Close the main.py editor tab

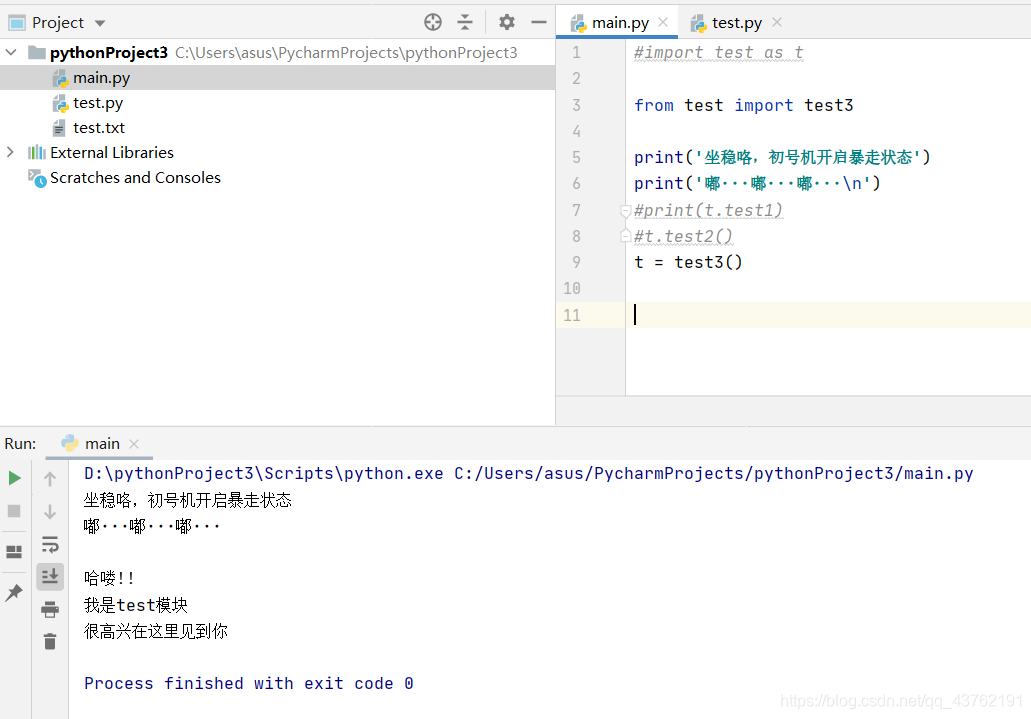663,22
